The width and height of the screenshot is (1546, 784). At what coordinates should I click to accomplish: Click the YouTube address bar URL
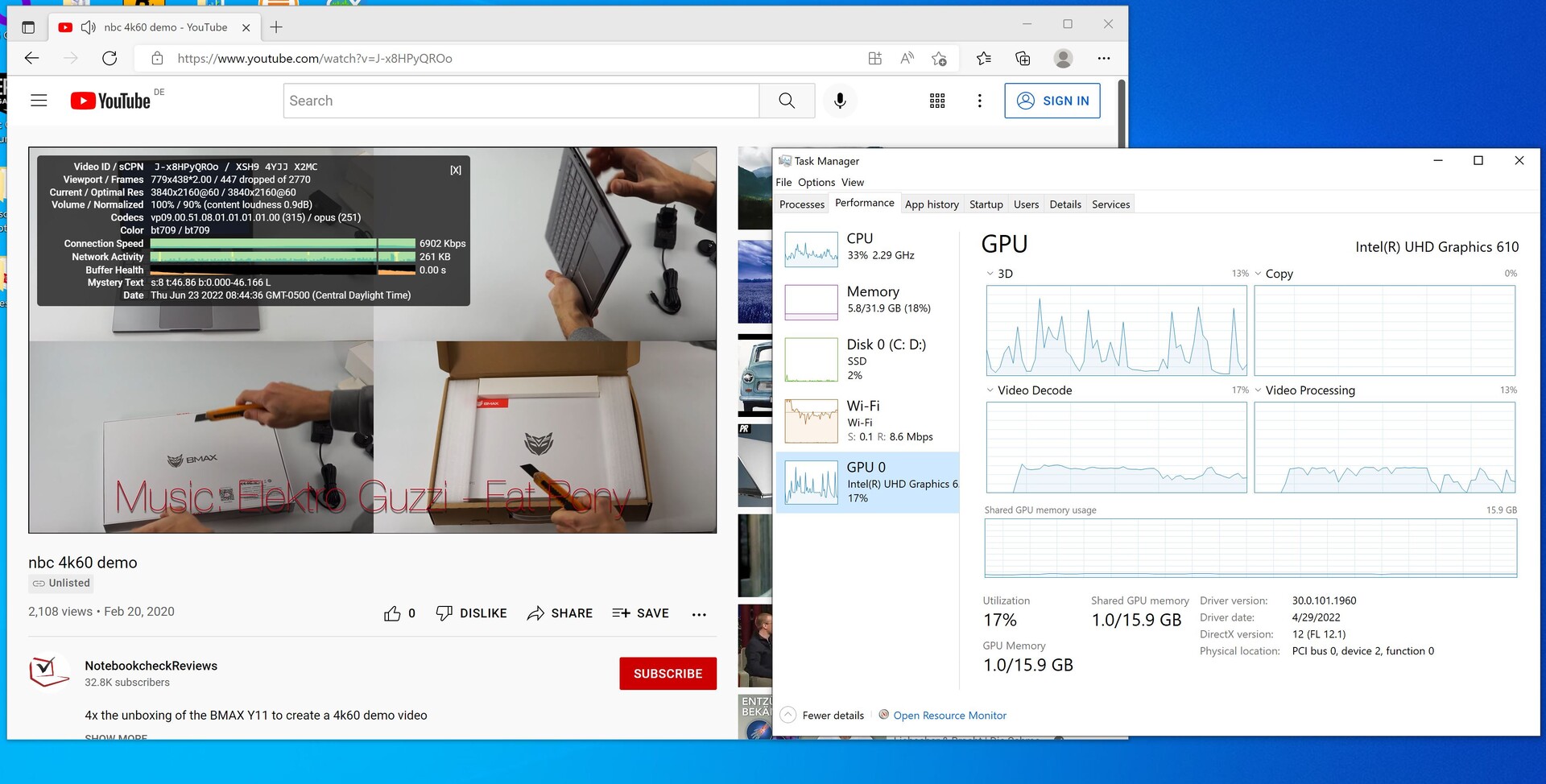click(x=315, y=58)
